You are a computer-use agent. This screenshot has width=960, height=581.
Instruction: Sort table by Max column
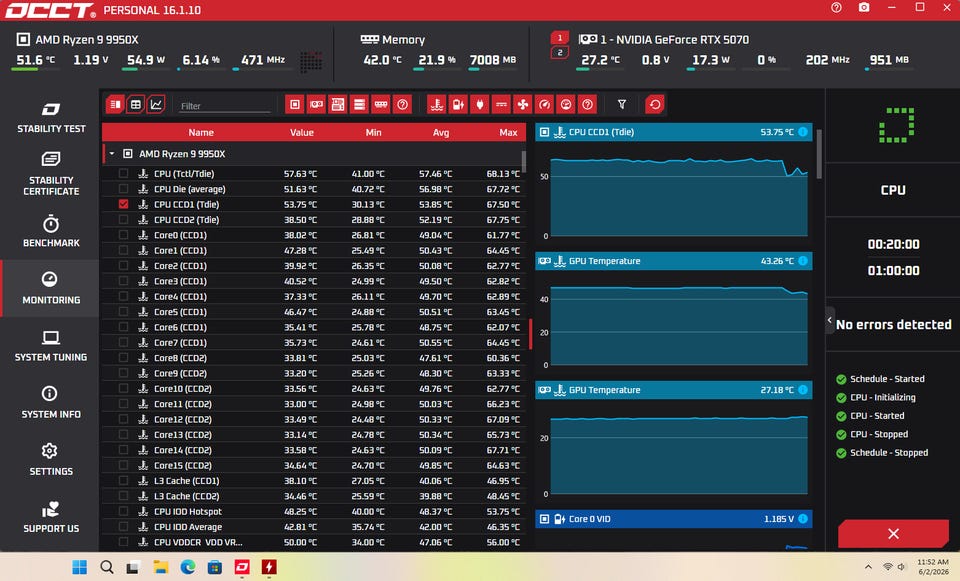(508, 132)
